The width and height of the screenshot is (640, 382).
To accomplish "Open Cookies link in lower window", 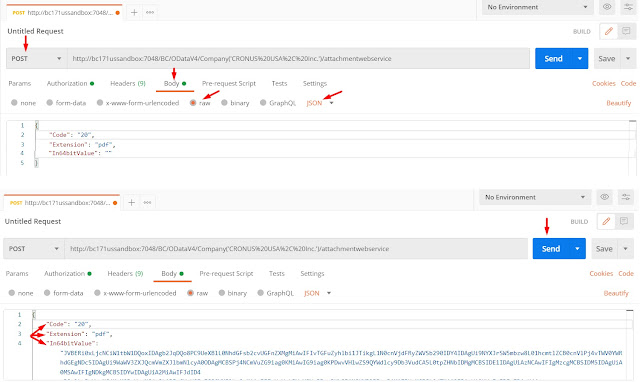I will point(601,273).
